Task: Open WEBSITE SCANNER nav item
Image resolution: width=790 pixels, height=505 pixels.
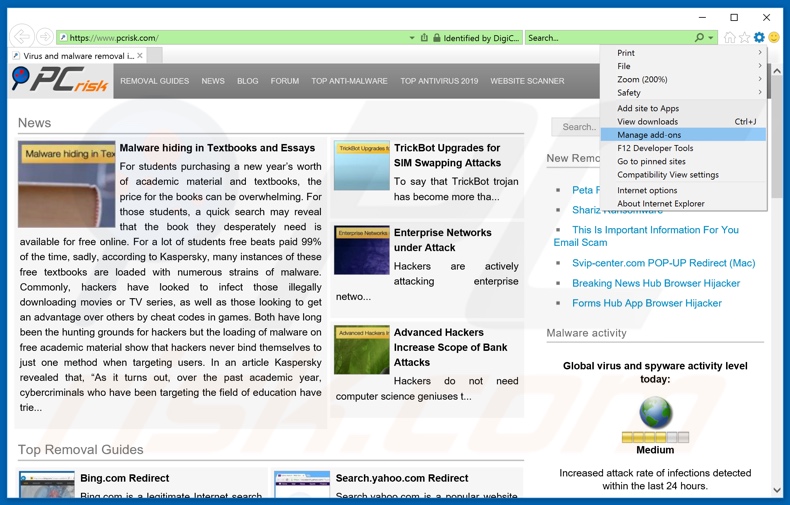Action: click(x=527, y=81)
